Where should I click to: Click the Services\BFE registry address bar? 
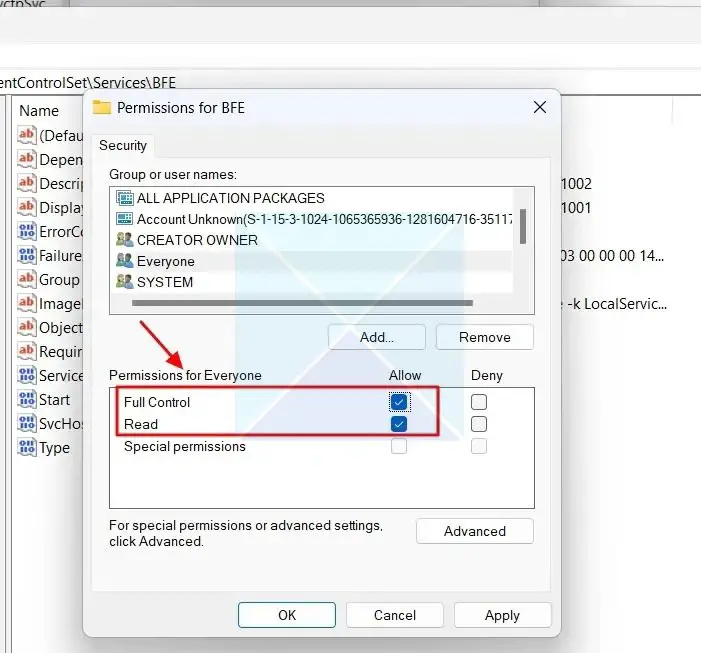[x=350, y=82]
